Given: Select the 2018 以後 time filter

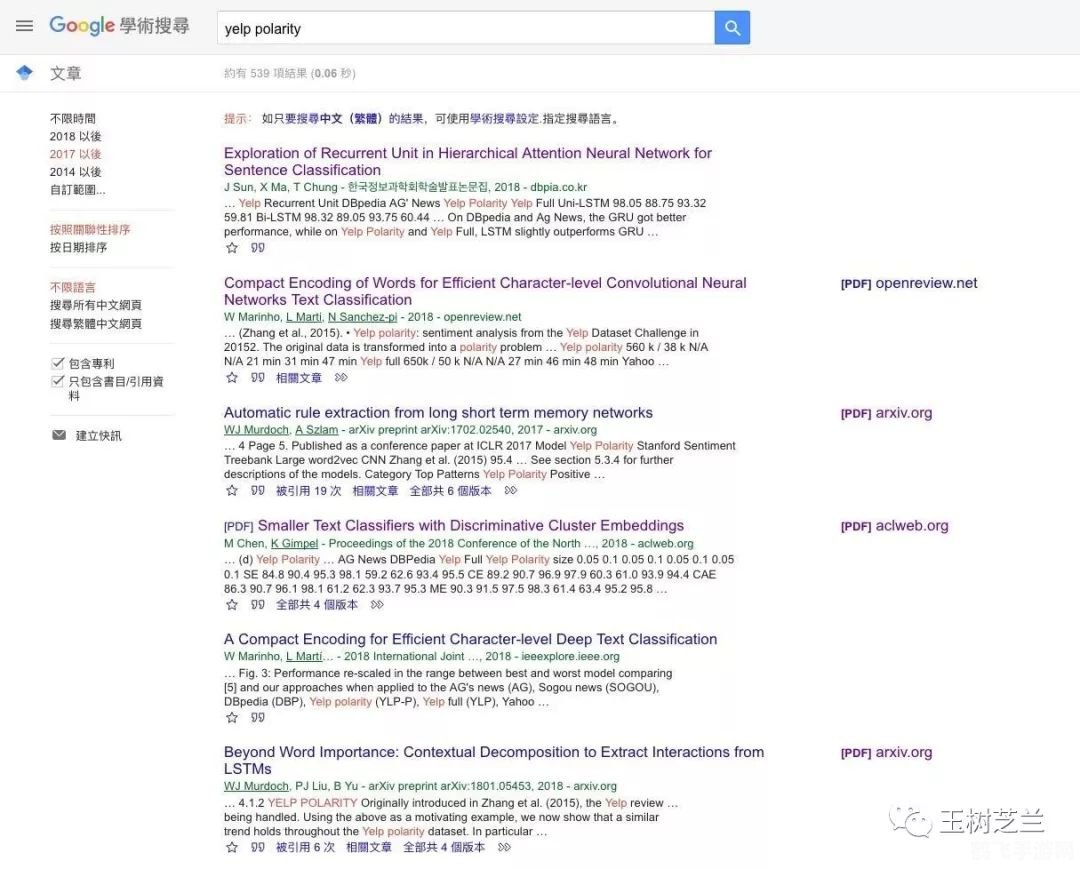Looking at the screenshot, I should (x=74, y=135).
